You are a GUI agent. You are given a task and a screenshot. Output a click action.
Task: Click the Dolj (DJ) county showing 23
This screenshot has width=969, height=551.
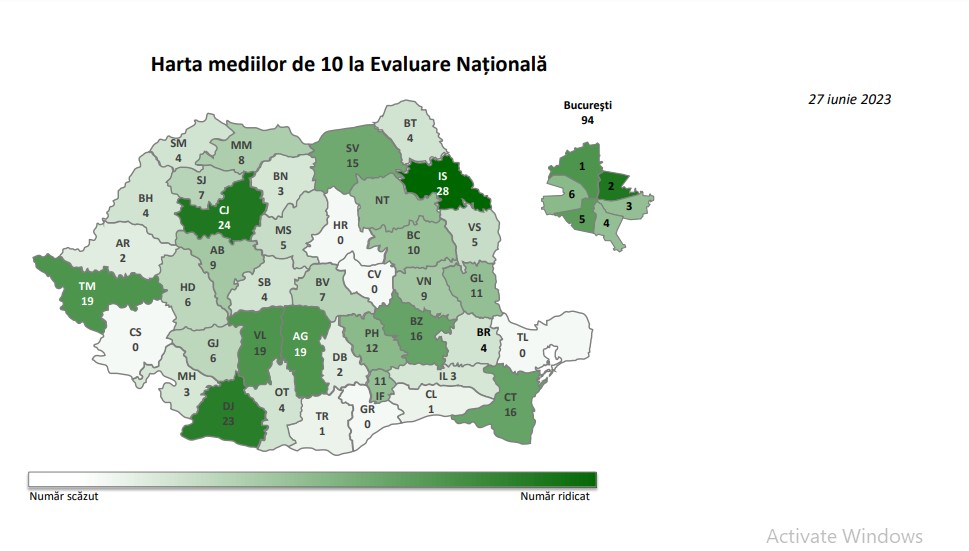coord(226,413)
